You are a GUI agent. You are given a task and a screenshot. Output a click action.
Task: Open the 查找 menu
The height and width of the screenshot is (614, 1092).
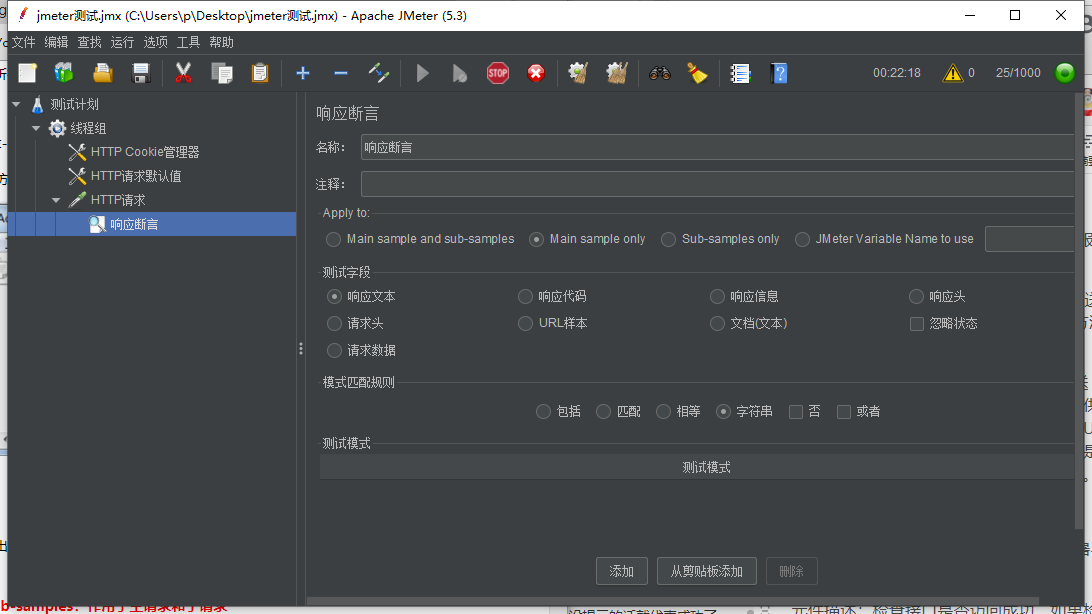click(89, 42)
